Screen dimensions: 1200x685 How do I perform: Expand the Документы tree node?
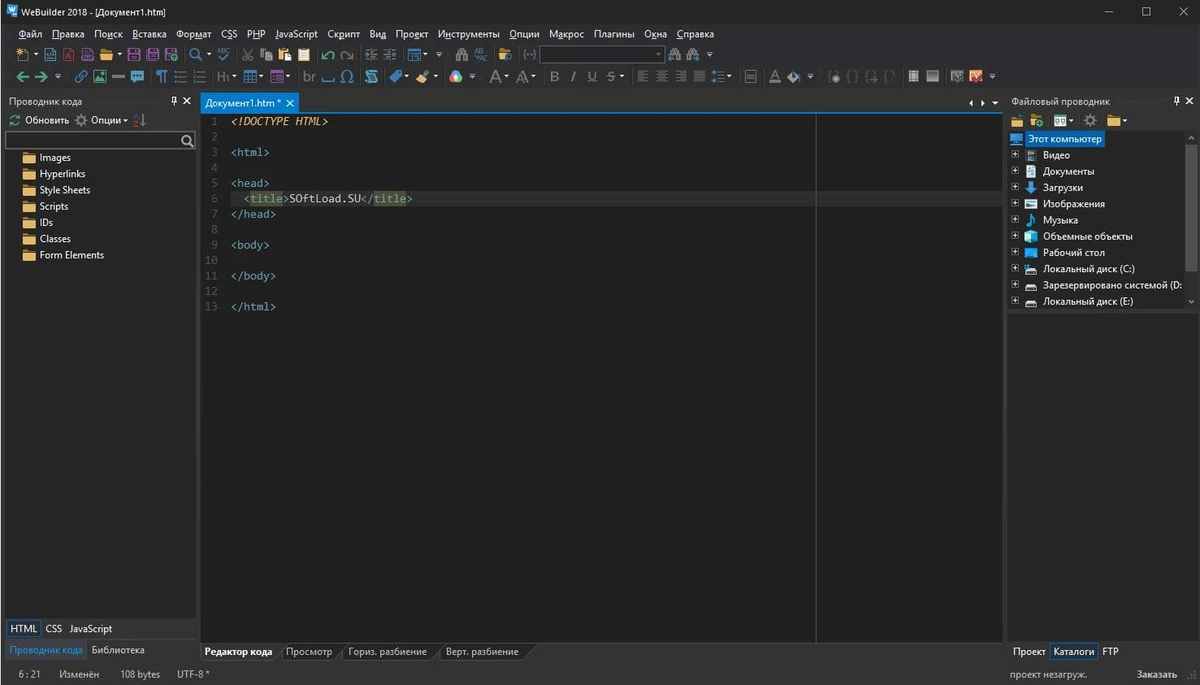click(x=1015, y=171)
